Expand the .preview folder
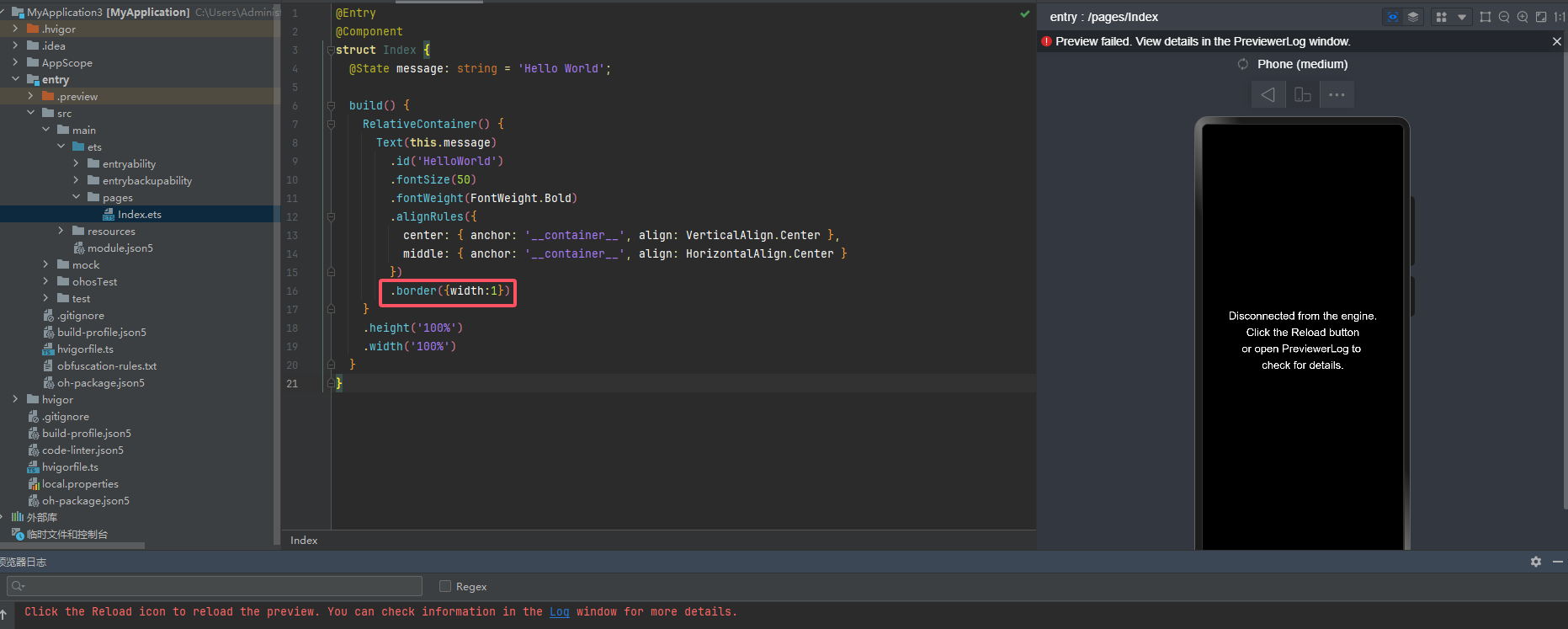Screen dimensions: 1568x629 tap(30, 96)
